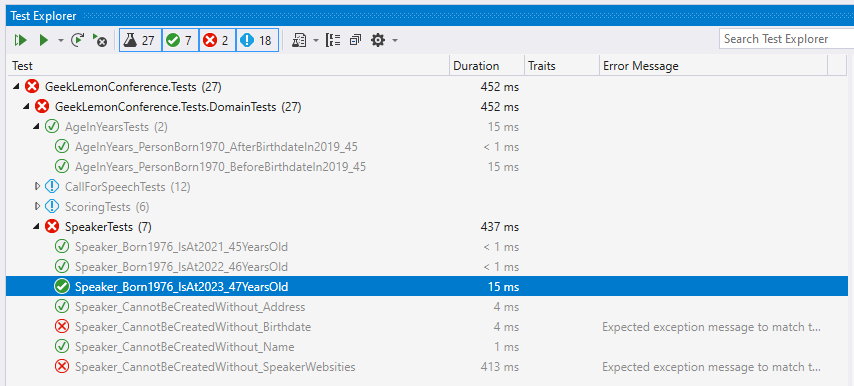Screen dimensions: 854x386
Task: Select Speaker_CannotBeCreatedWithout_SpeakerWebsites test
Action: 427,367
